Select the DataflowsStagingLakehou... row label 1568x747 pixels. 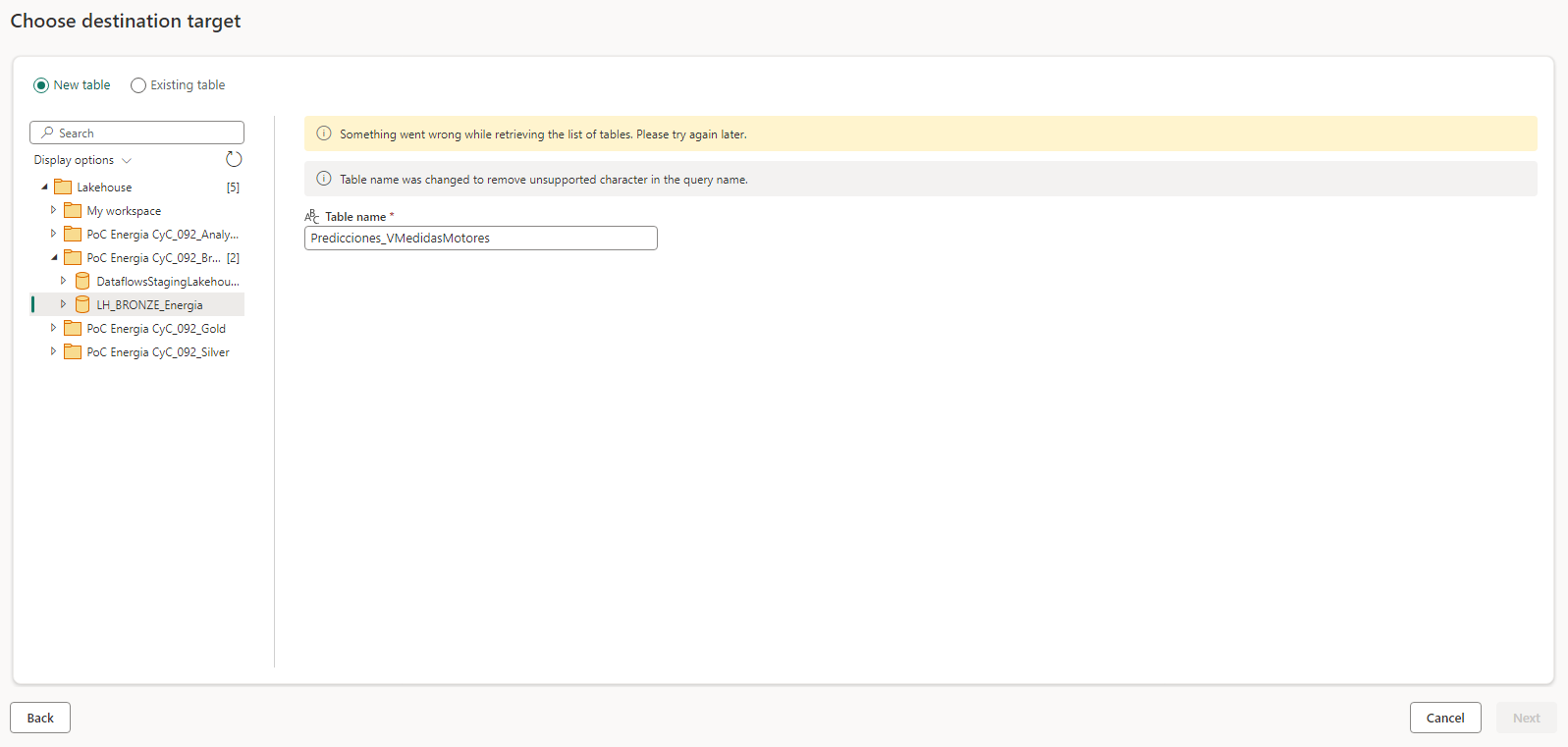[x=168, y=282]
